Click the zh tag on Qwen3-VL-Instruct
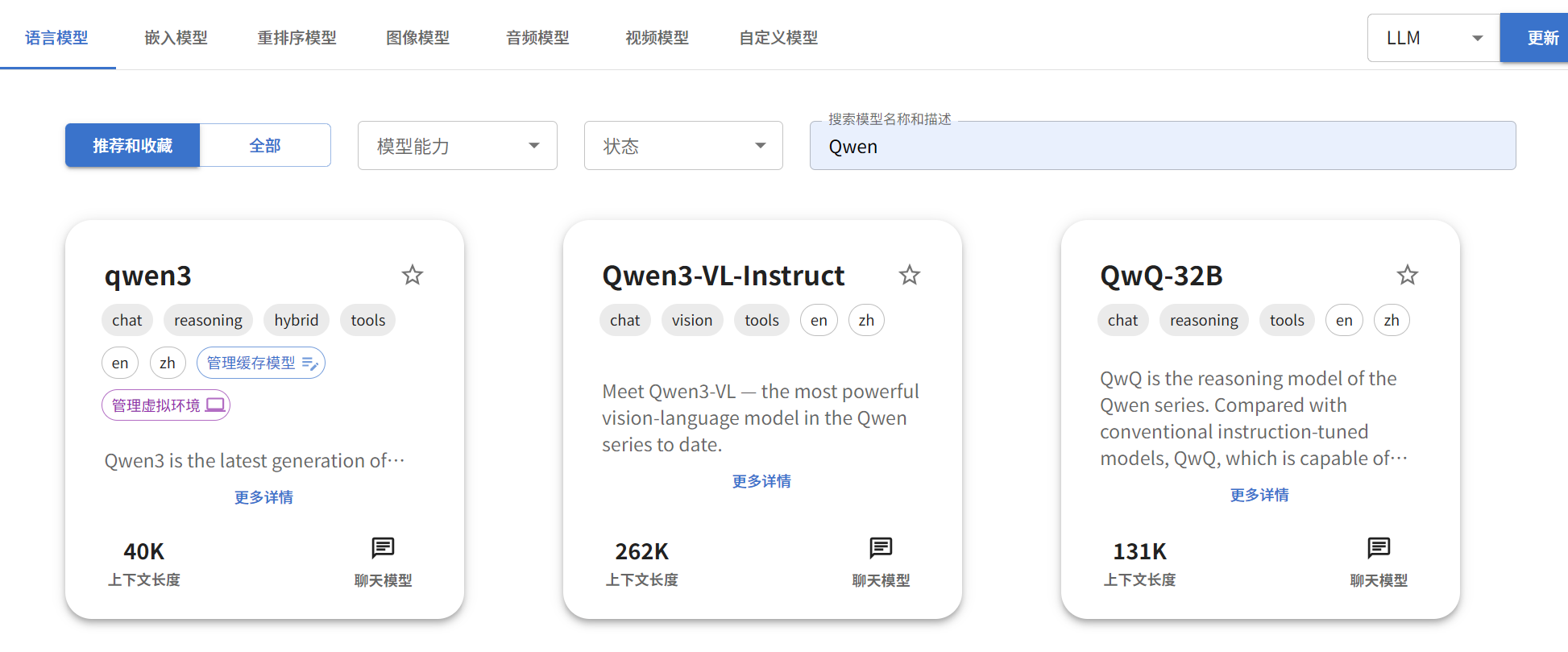 [866, 320]
